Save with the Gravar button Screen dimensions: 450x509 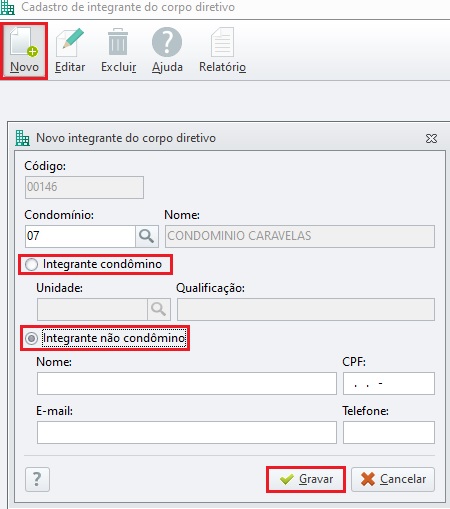306,479
